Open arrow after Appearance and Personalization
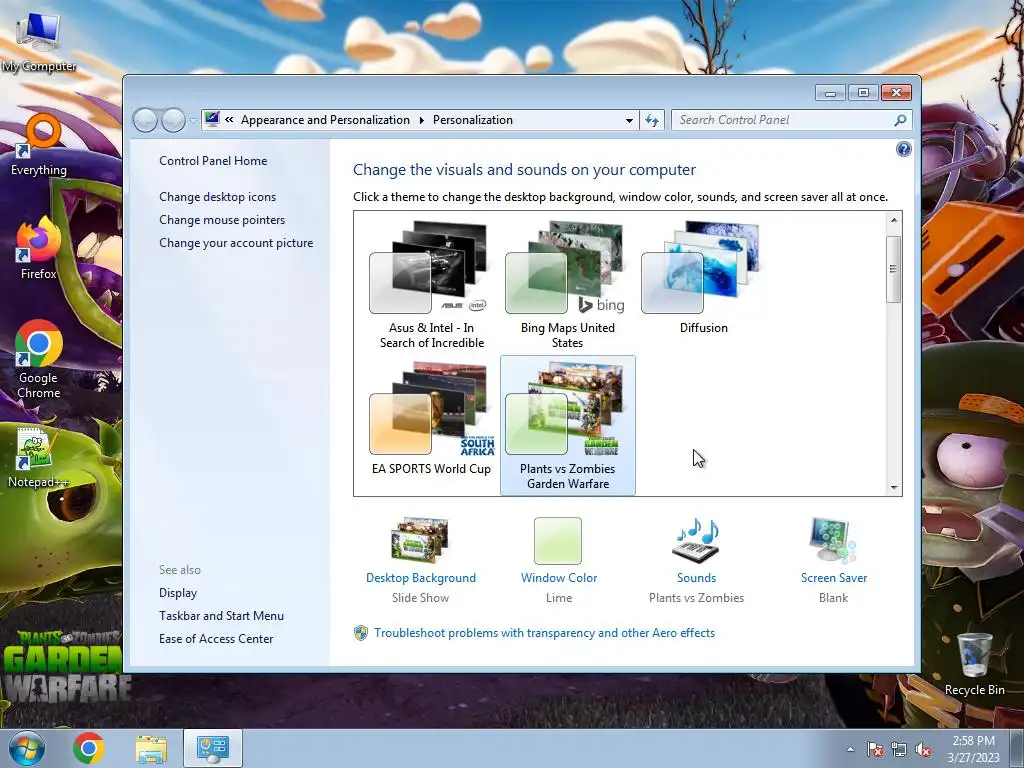 pos(421,120)
